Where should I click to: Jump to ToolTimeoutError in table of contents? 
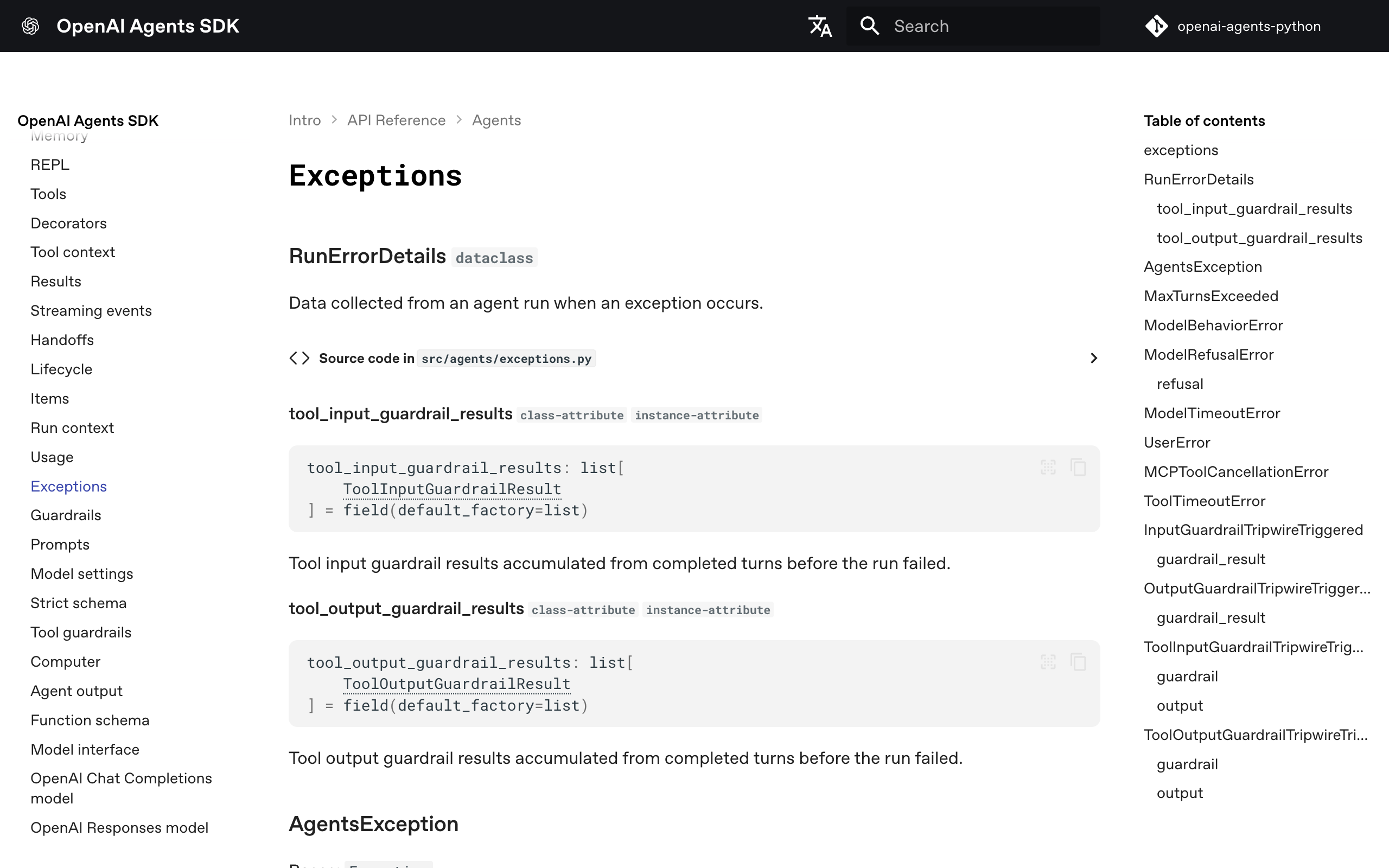click(1204, 501)
